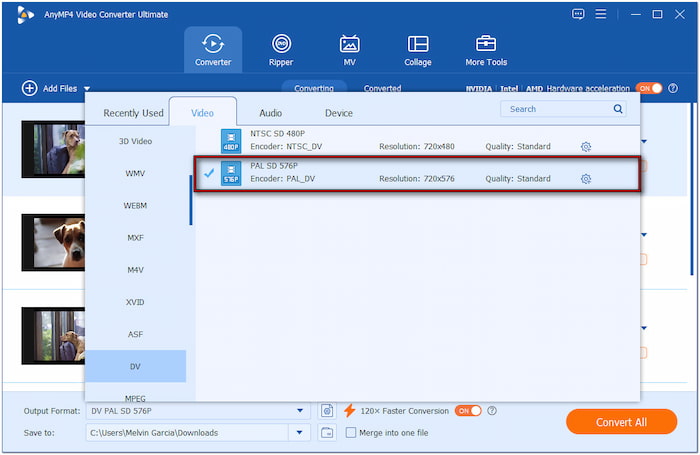Switch to the Converting tab
Screen dimensions: 700x455
pos(314,87)
